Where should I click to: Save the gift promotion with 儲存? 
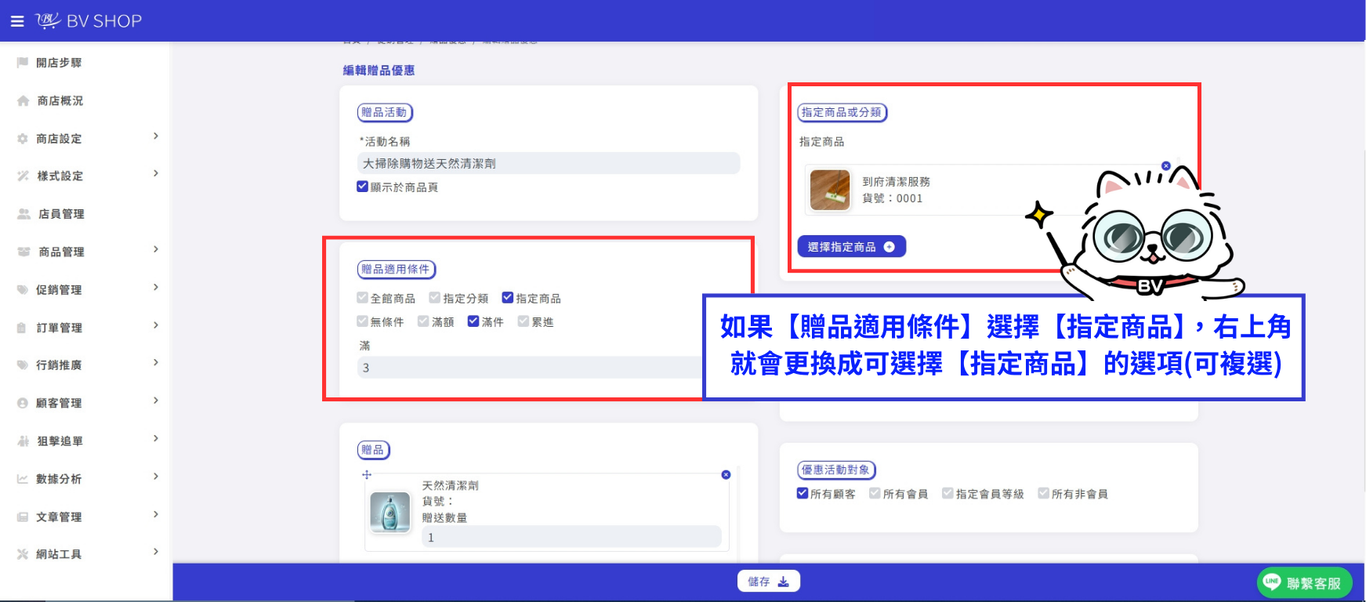[x=769, y=581]
